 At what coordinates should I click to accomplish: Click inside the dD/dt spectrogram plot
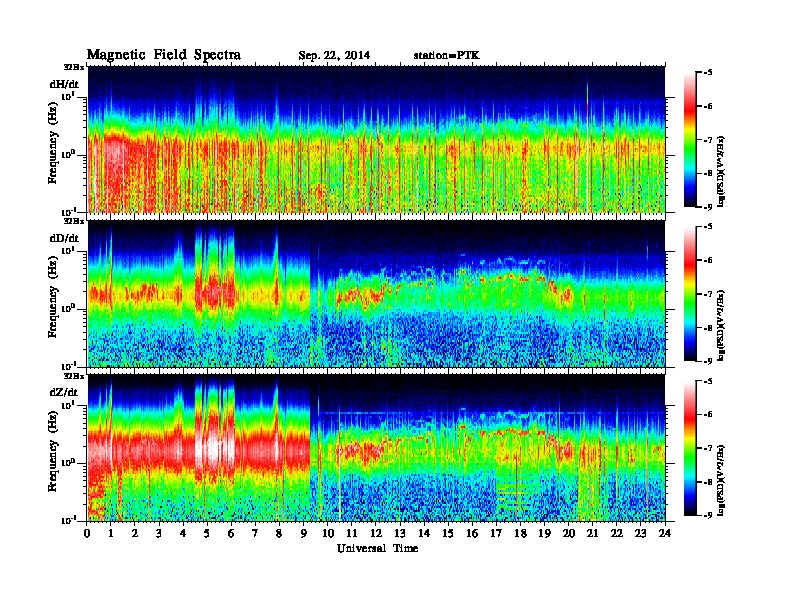(377, 293)
